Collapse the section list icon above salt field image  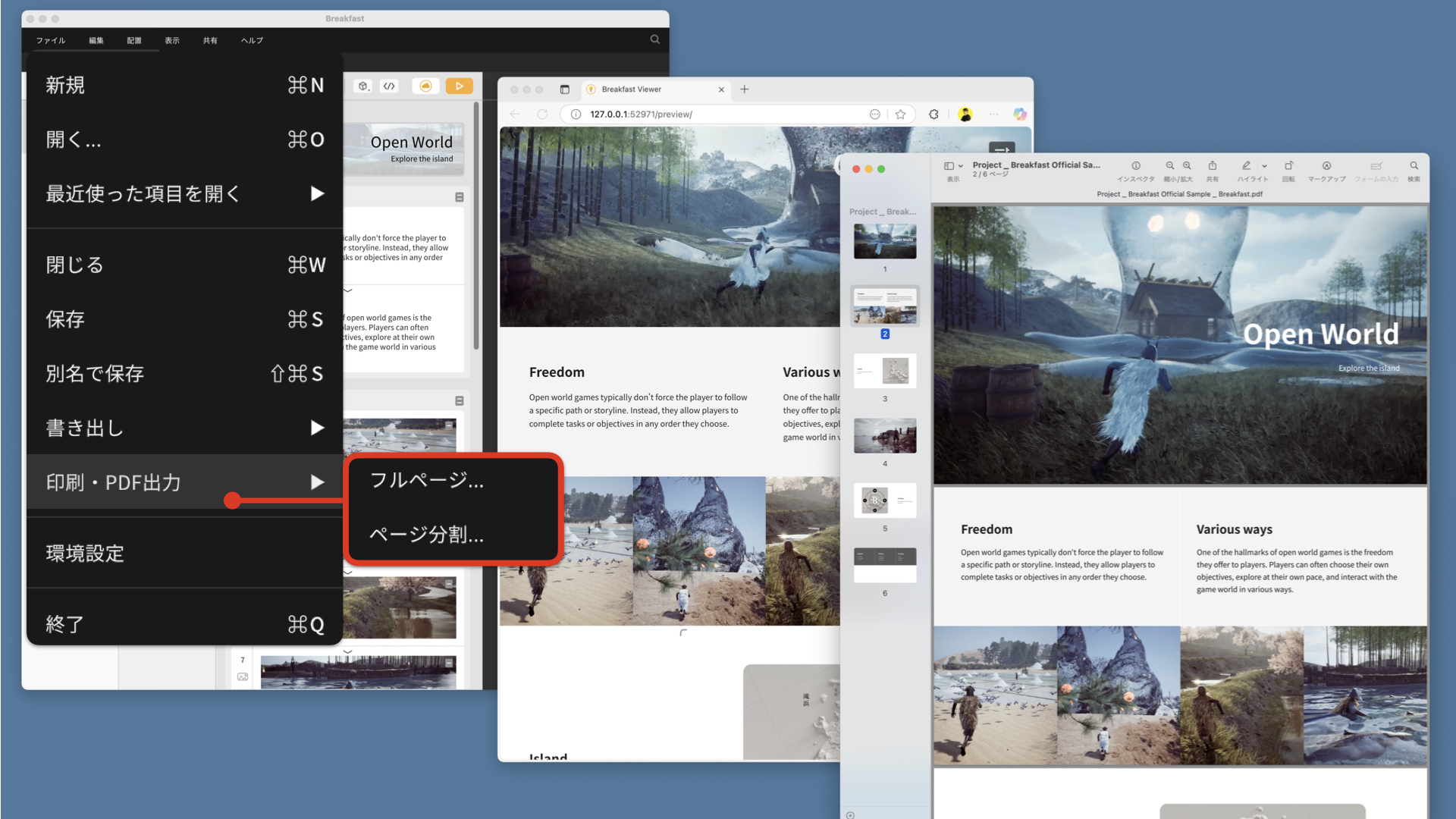click(459, 400)
